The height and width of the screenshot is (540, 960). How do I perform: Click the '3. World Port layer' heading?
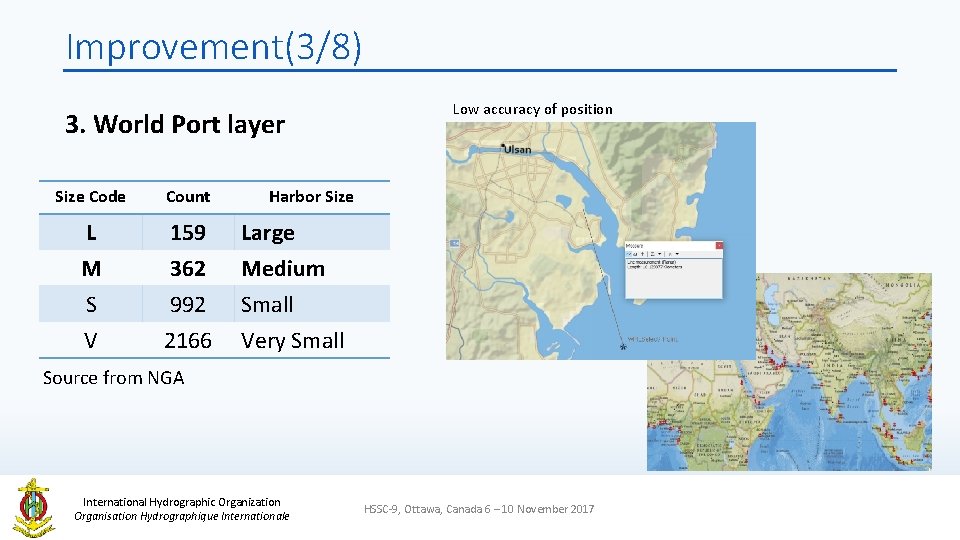[x=175, y=124]
